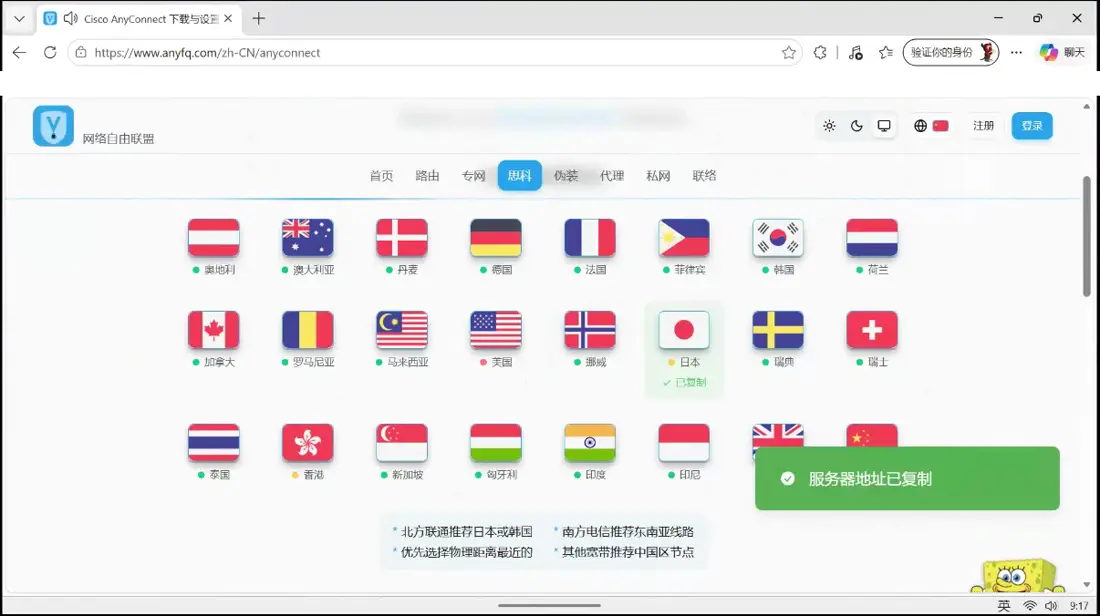Image resolution: width=1100 pixels, height=616 pixels.
Task: Click the 英 input method indicator
Action: [x=1004, y=605]
